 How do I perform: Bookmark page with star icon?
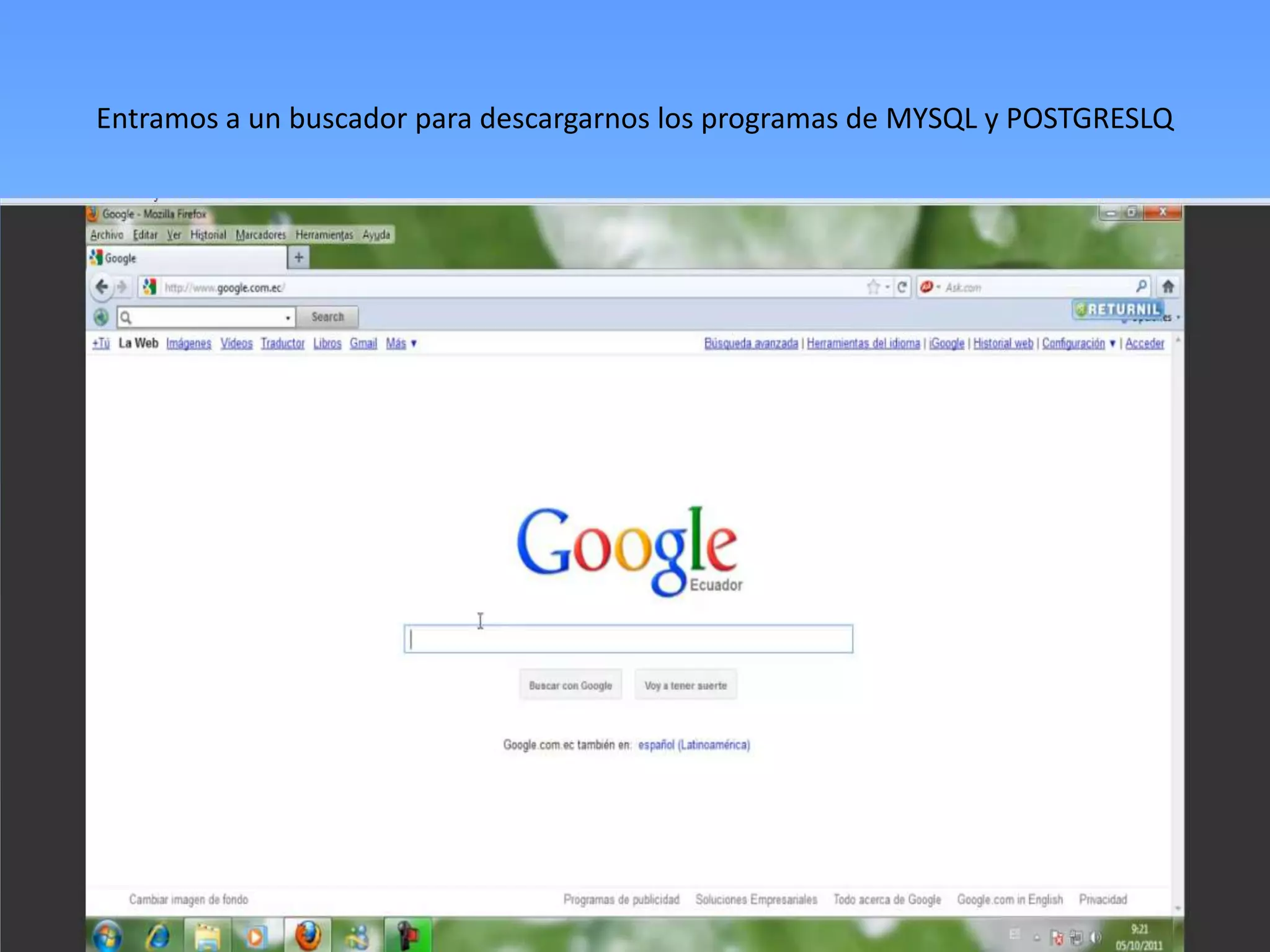pyautogui.click(x=873, y=287)
